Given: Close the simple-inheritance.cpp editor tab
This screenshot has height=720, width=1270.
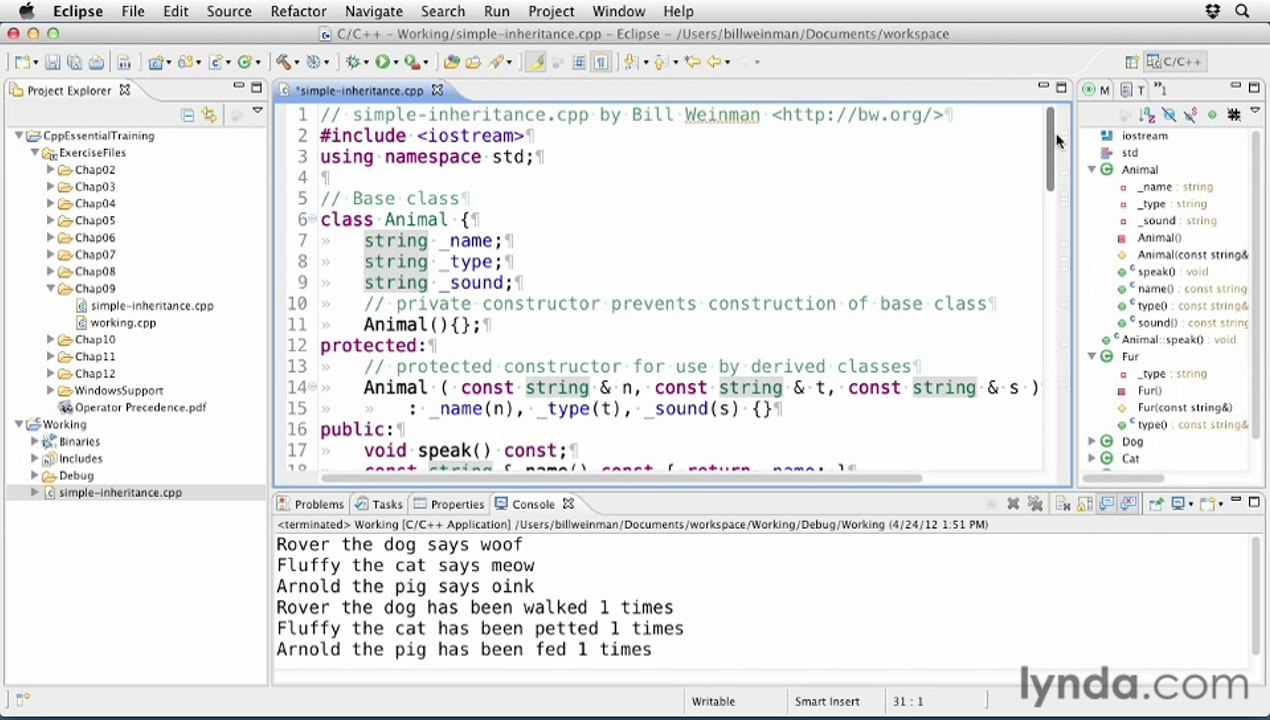Looking at the screenshot, I should click(x=437, y=90).
